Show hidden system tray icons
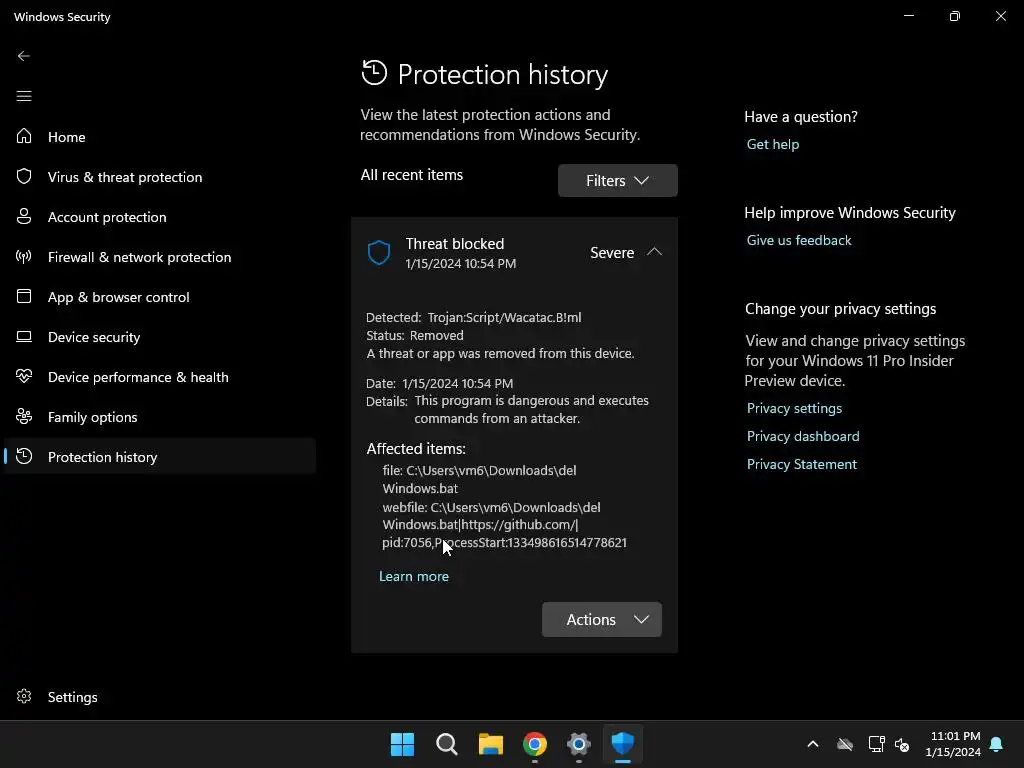 (813, 744)
